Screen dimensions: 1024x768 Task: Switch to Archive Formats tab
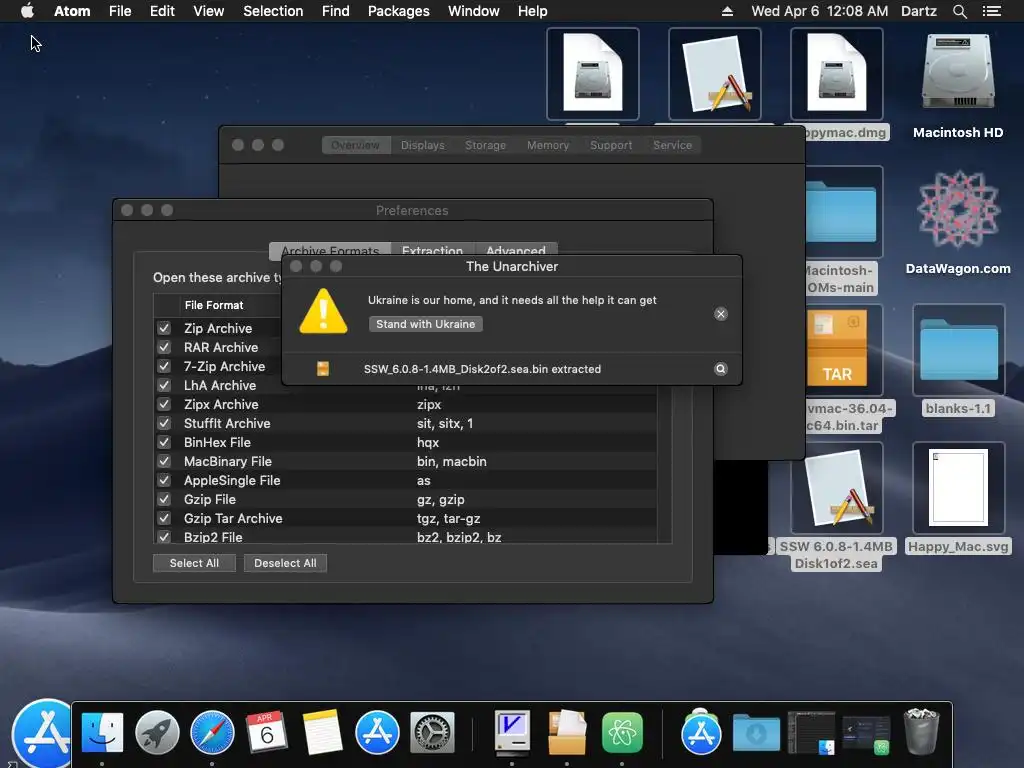coord(330,250)
